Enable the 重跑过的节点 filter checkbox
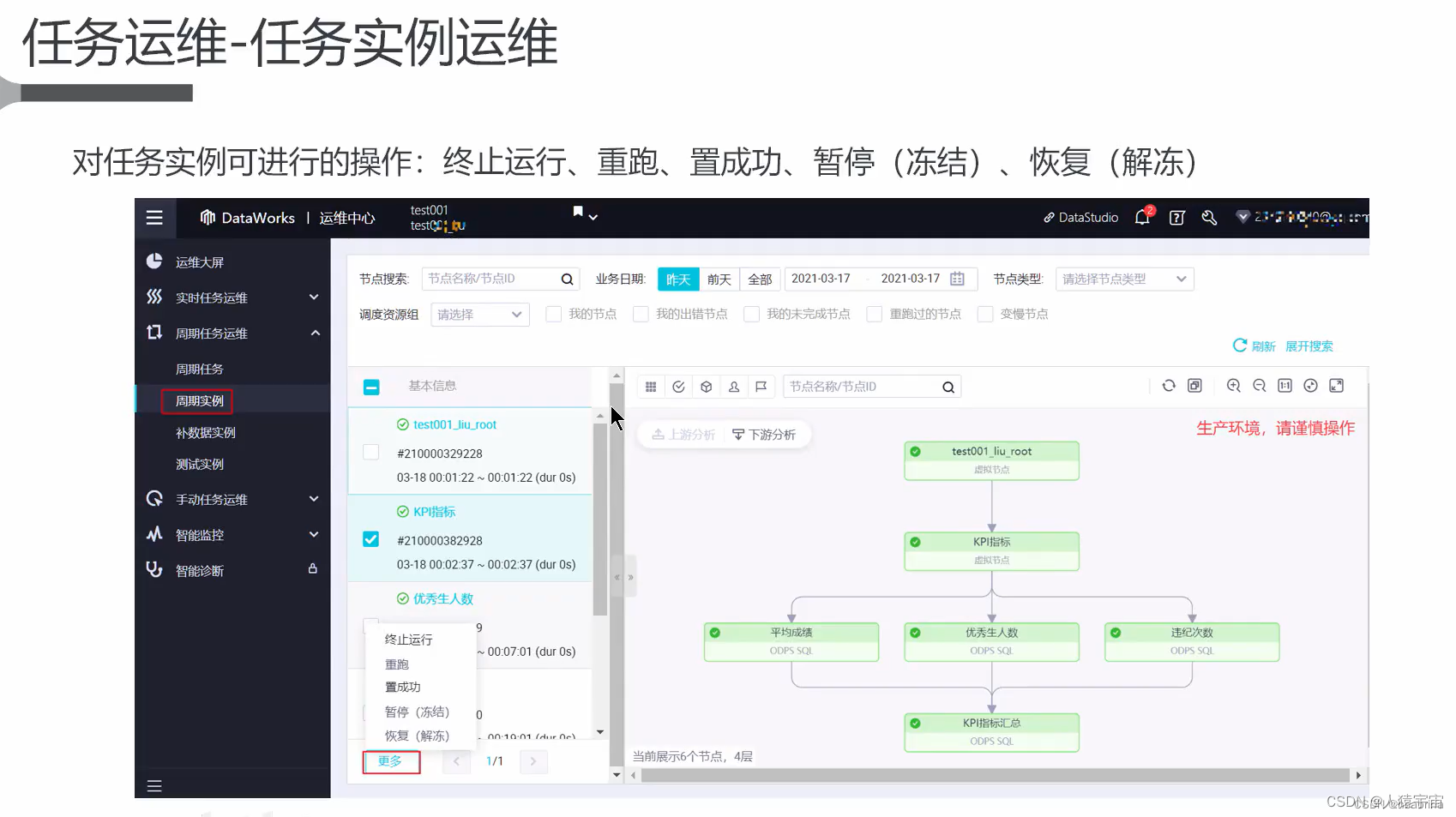This screenshot has width=1456, height=817. click(874, 314)
